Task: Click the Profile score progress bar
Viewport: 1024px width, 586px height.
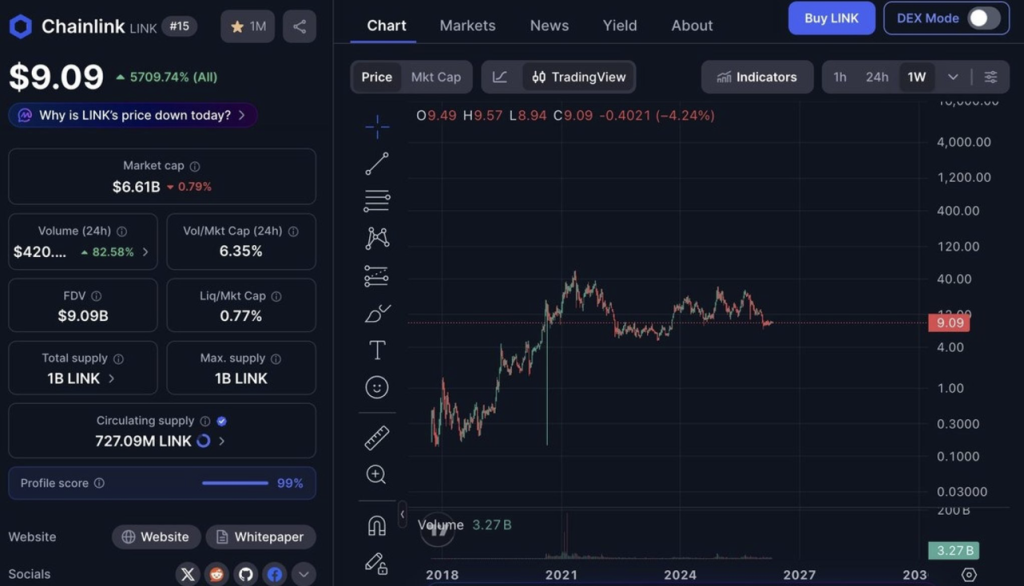Action: coord(235,483)
